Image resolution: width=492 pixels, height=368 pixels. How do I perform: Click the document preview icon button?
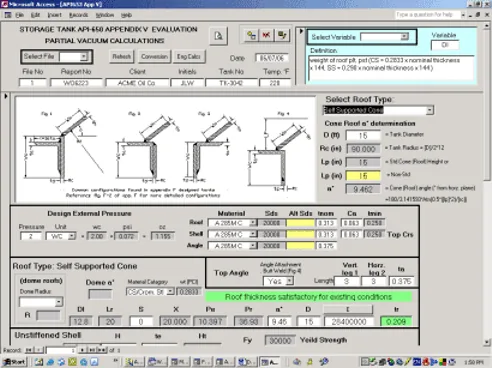click(x=218, y=36)
